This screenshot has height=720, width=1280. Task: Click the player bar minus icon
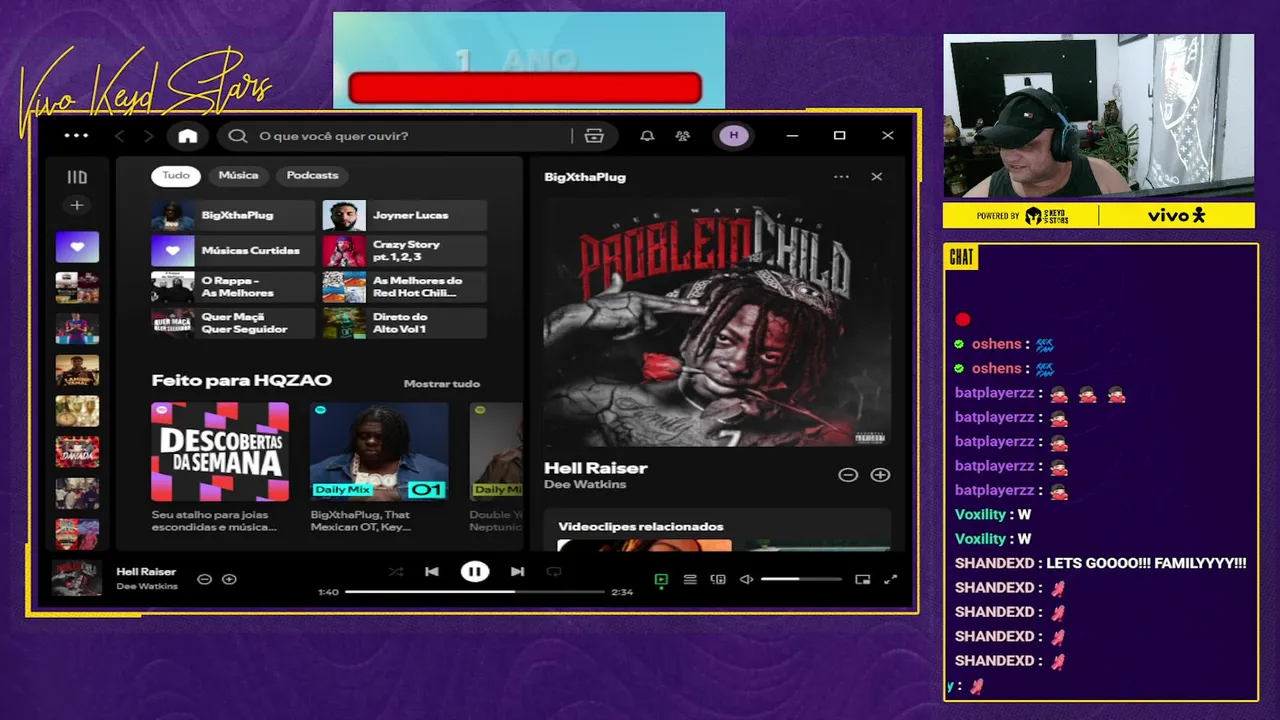(x=204, y=579)
